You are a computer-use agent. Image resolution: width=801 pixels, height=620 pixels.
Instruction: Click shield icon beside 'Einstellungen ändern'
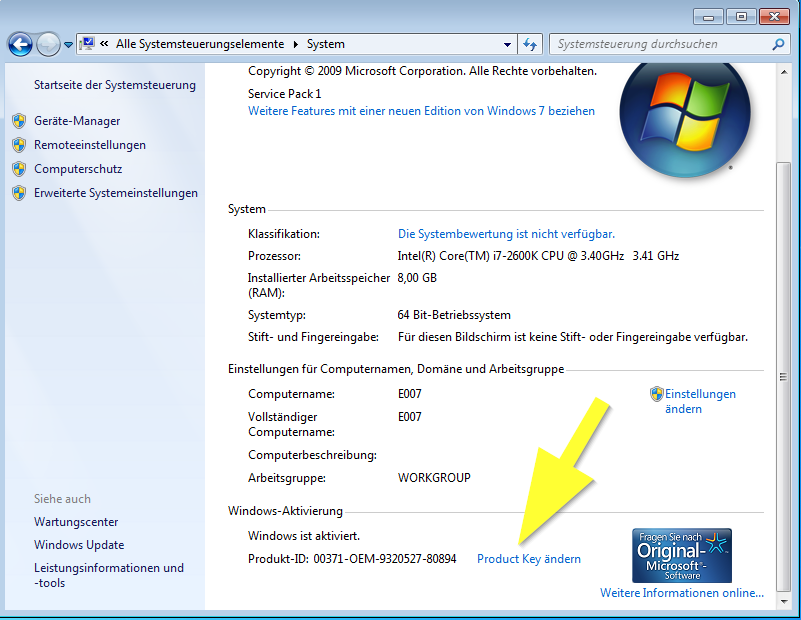(x=656, y=394)
